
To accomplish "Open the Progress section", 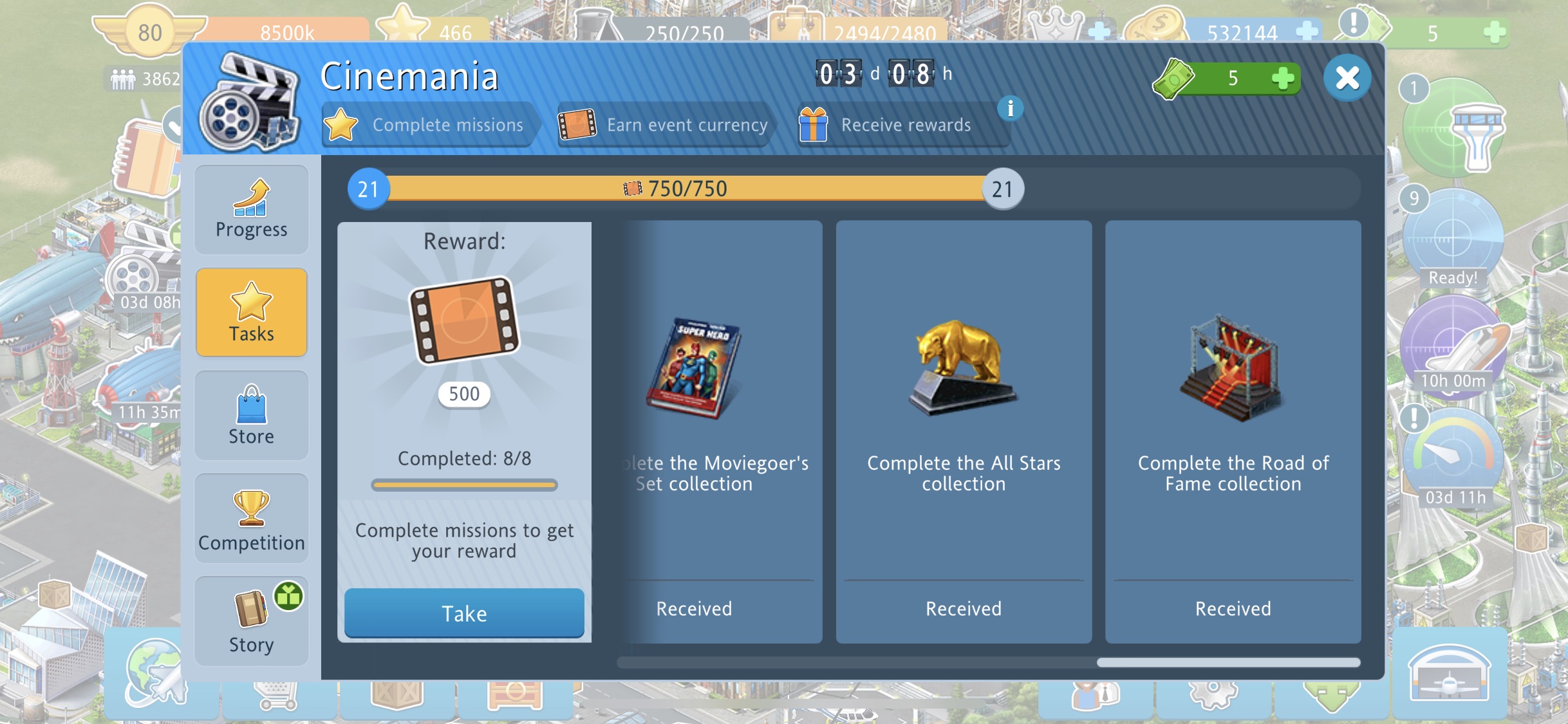I will click(x=251, y=210).
